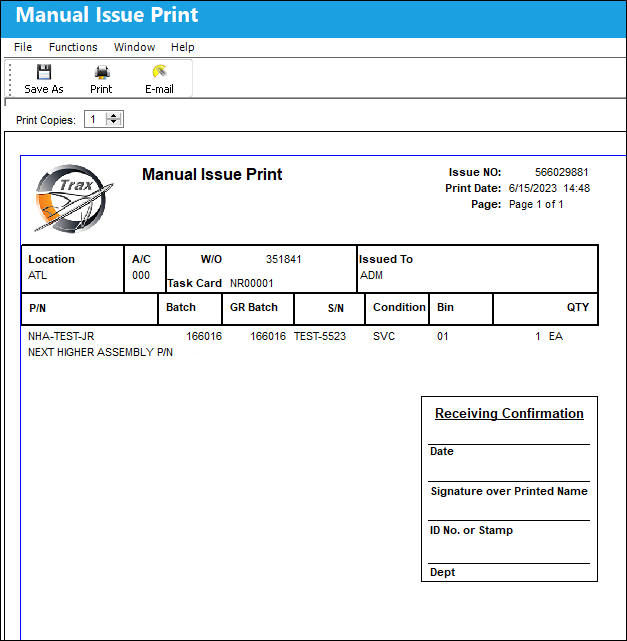Viewport: 627px width, 641px height.
Task: Click the E-mail icon in toolbar
Action: (159, 72)
